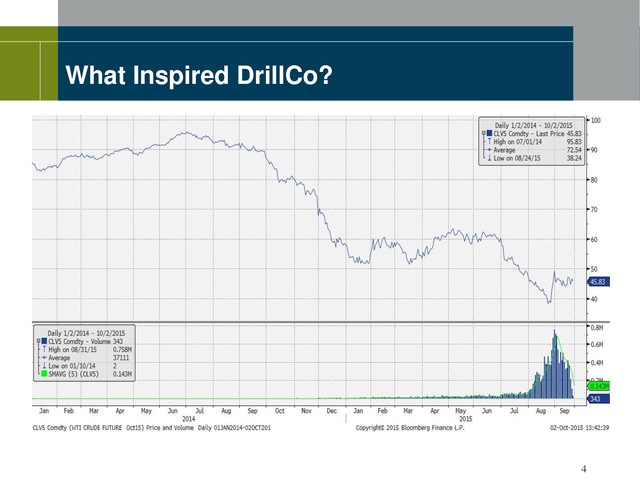Click the slide page number 4
Screen dimensions: 640x480
click(585, 467)
